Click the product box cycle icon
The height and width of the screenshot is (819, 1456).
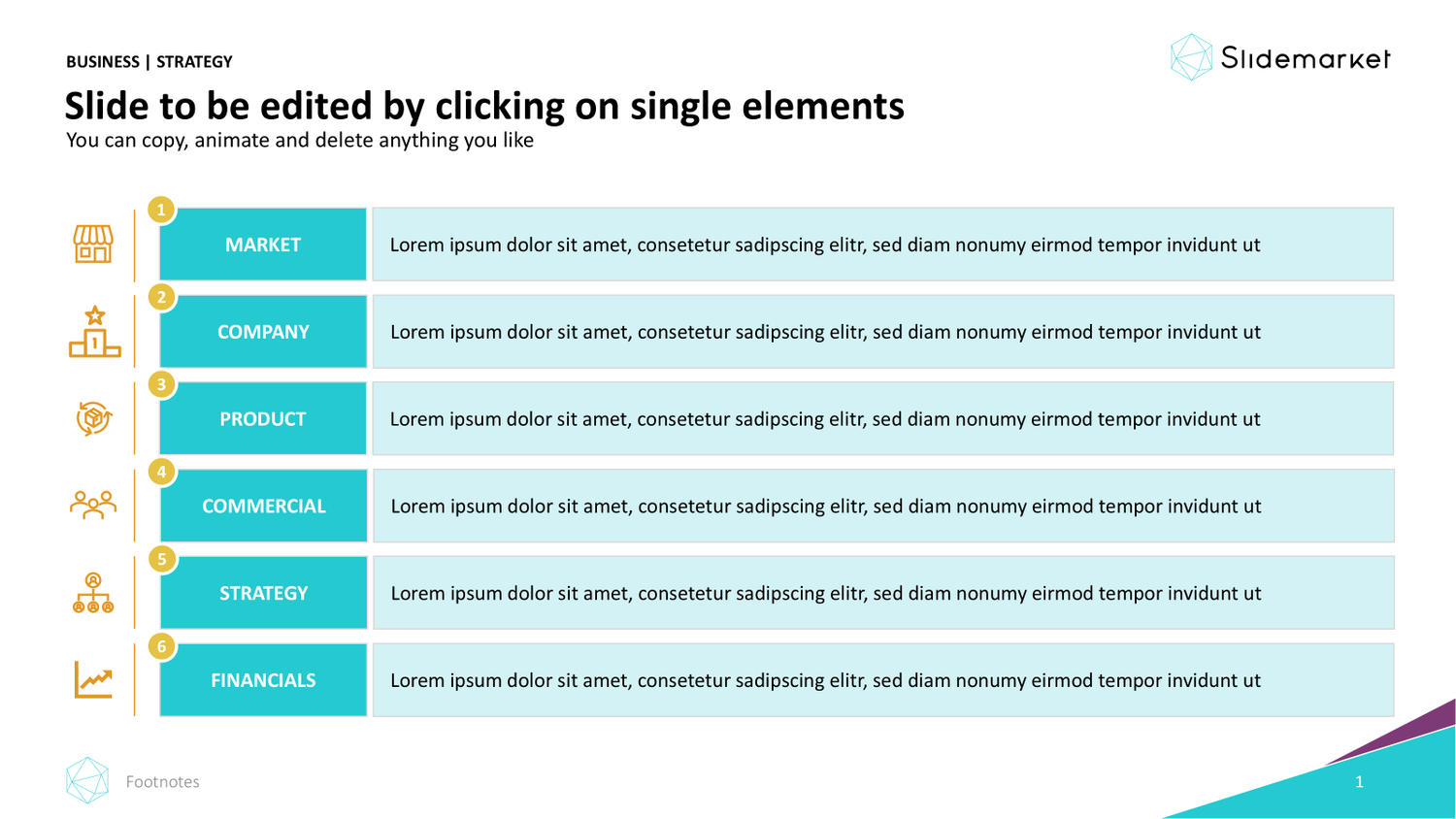click(94, 419)
